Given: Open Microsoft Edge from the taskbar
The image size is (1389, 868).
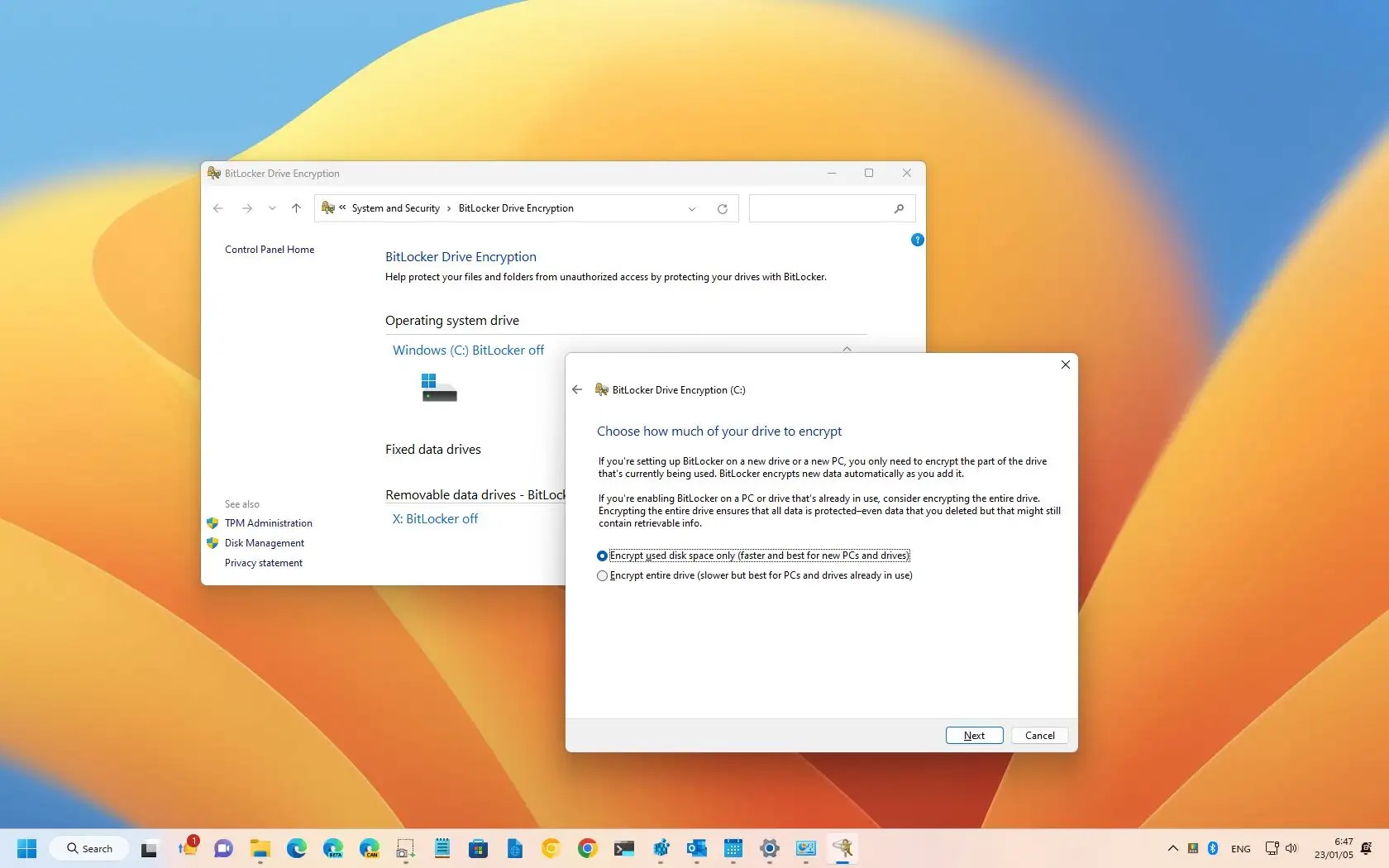Looking at the screenshot, I should click(297, 848).
